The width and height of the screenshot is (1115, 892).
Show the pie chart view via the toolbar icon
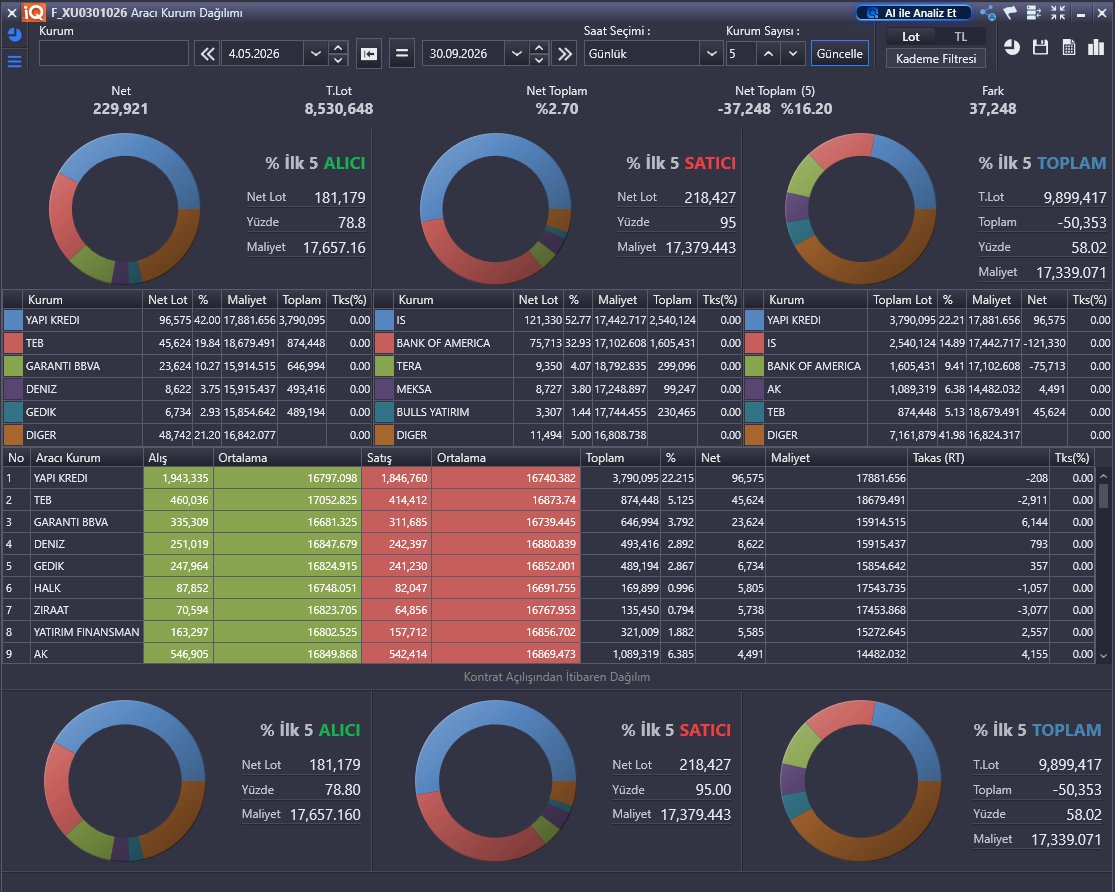coord(1012,48)
